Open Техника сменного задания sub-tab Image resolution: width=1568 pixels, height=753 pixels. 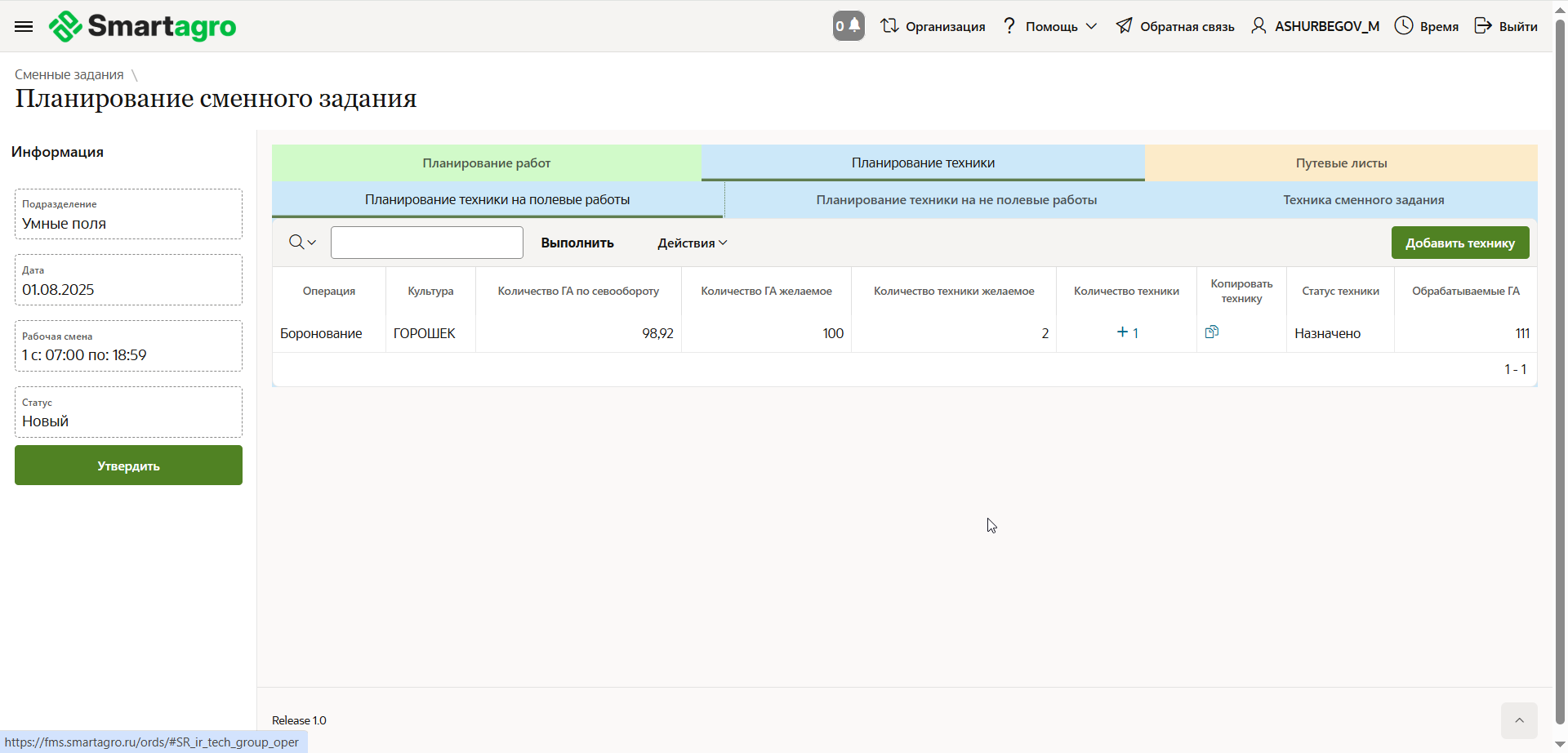[1363, 200]
